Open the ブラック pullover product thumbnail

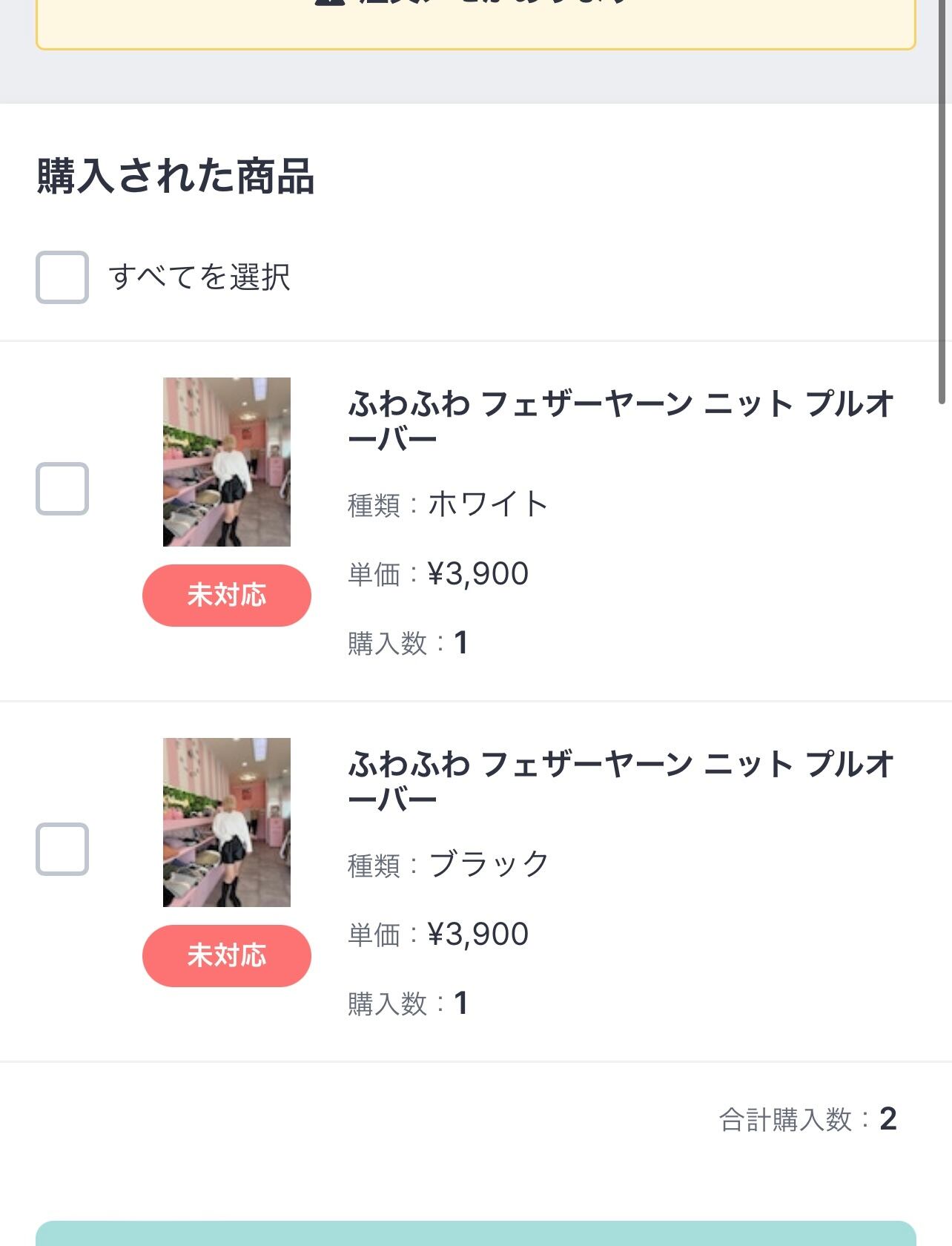pos(227,823)
